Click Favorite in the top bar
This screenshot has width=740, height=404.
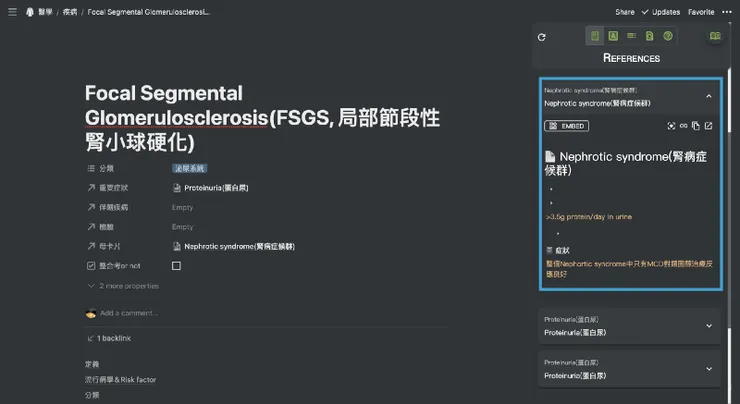[701, 12]
